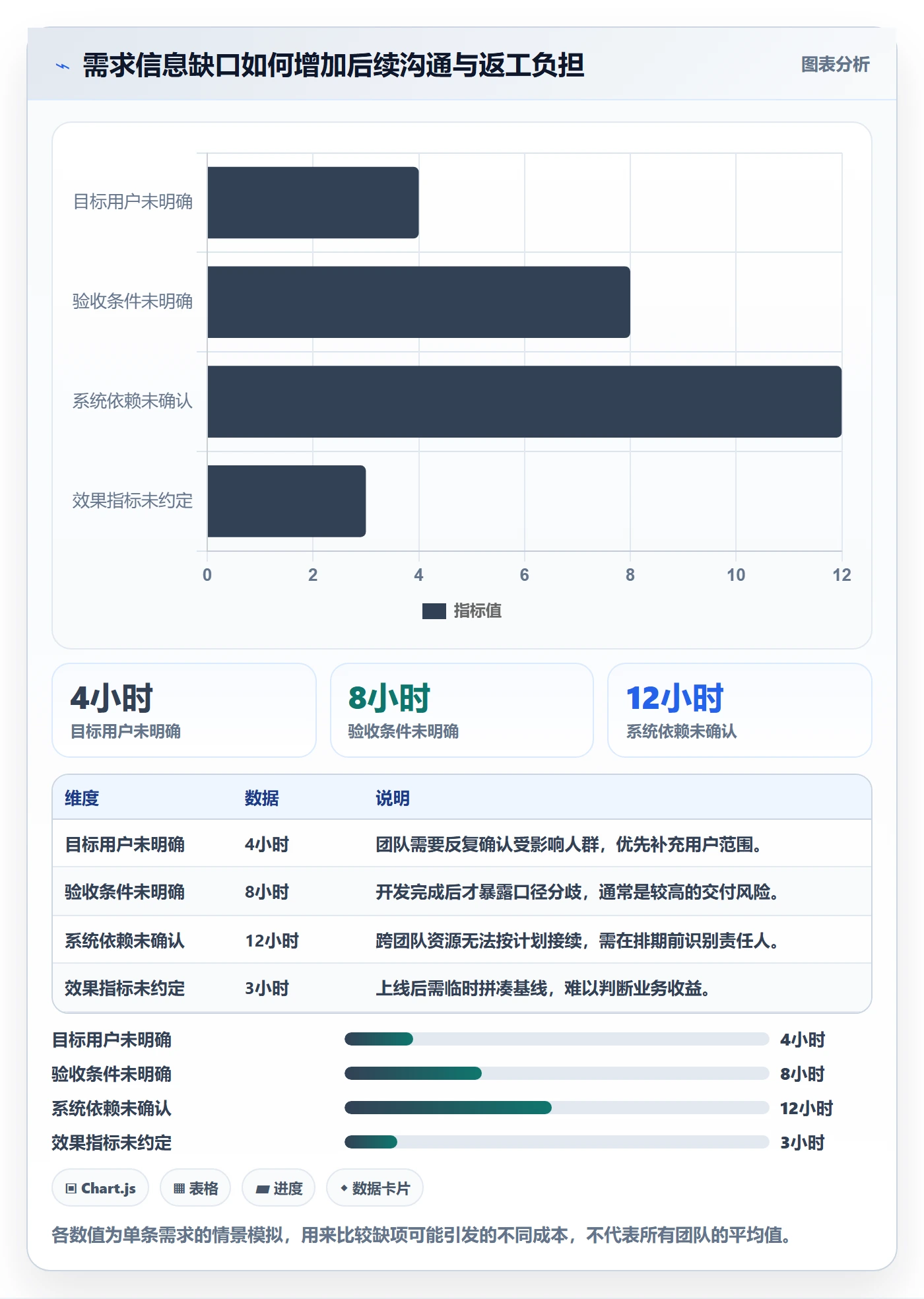The height and width of the screenshot is (1299, 924).
Task: Click progress value label 3小时
Action: 803,1143
